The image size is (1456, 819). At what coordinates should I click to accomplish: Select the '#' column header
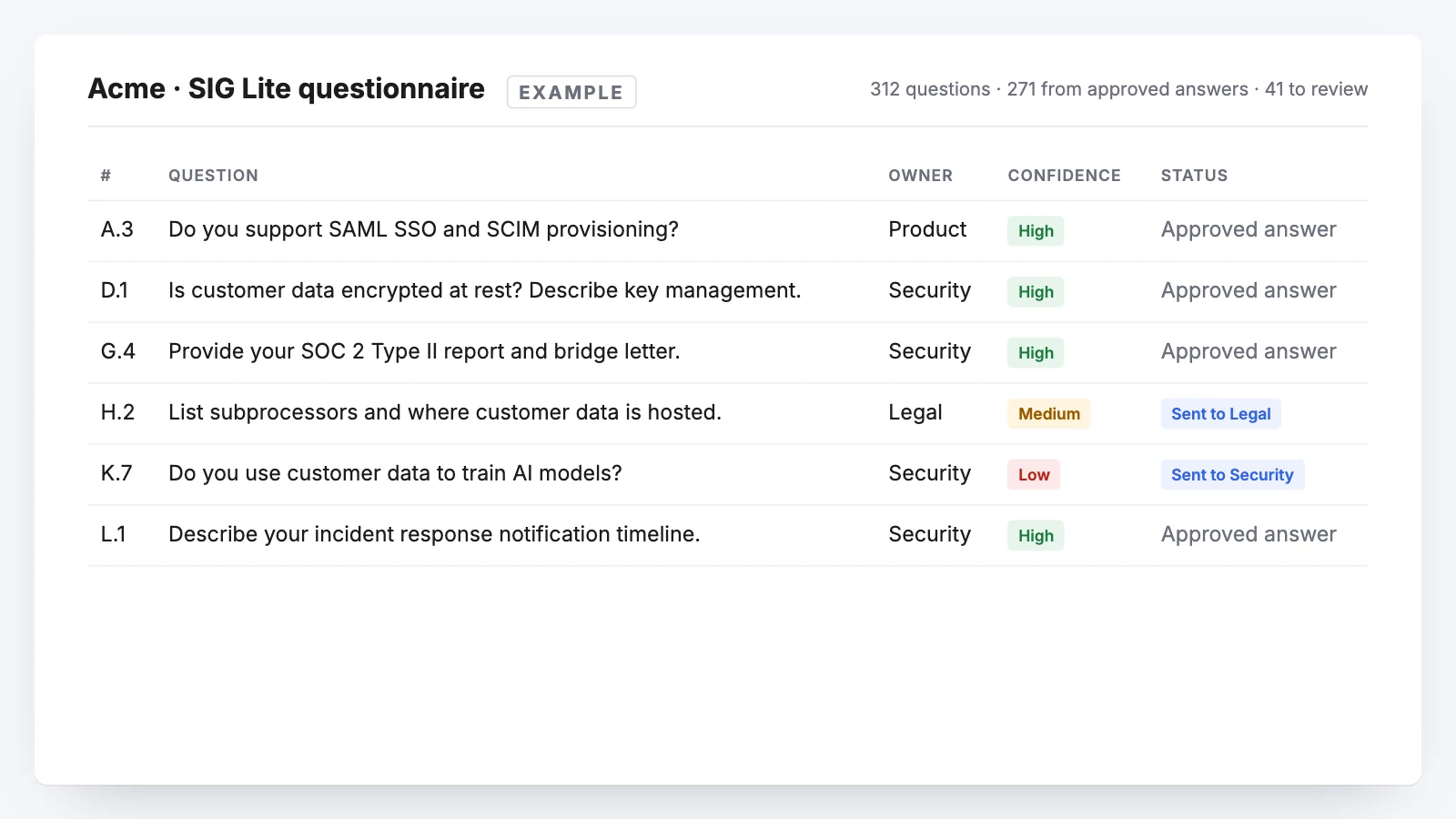click(x=106, y=176)
